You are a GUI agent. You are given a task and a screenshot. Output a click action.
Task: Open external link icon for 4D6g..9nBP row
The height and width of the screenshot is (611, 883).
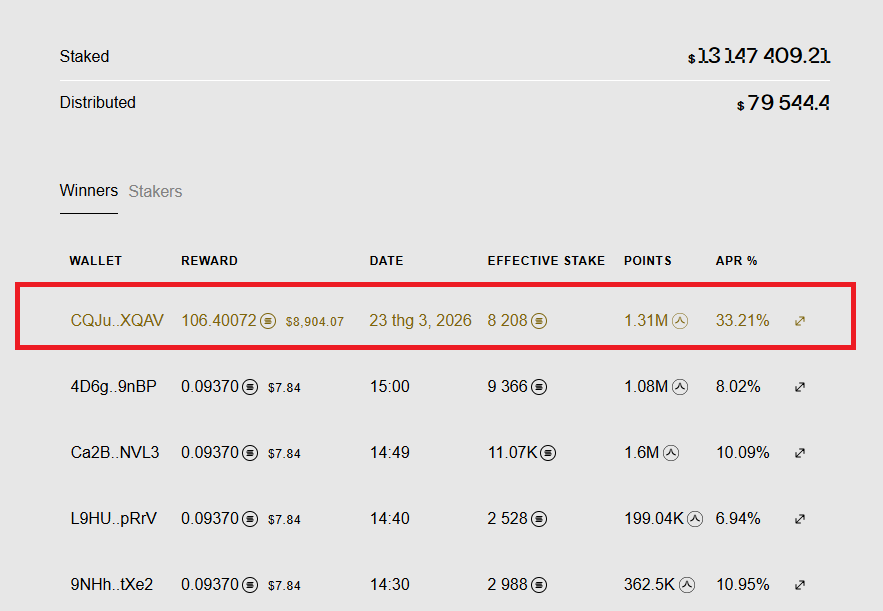point(800,387)
